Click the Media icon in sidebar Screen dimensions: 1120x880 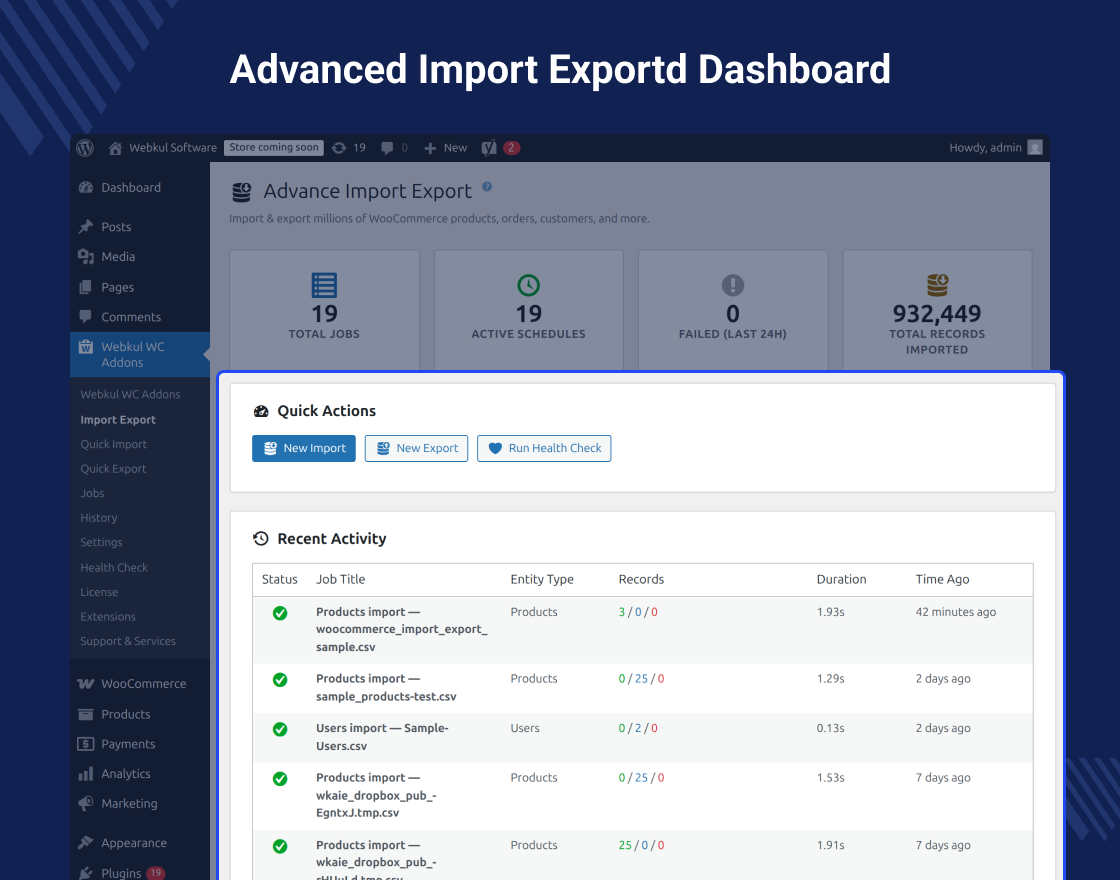pos(86,256)
